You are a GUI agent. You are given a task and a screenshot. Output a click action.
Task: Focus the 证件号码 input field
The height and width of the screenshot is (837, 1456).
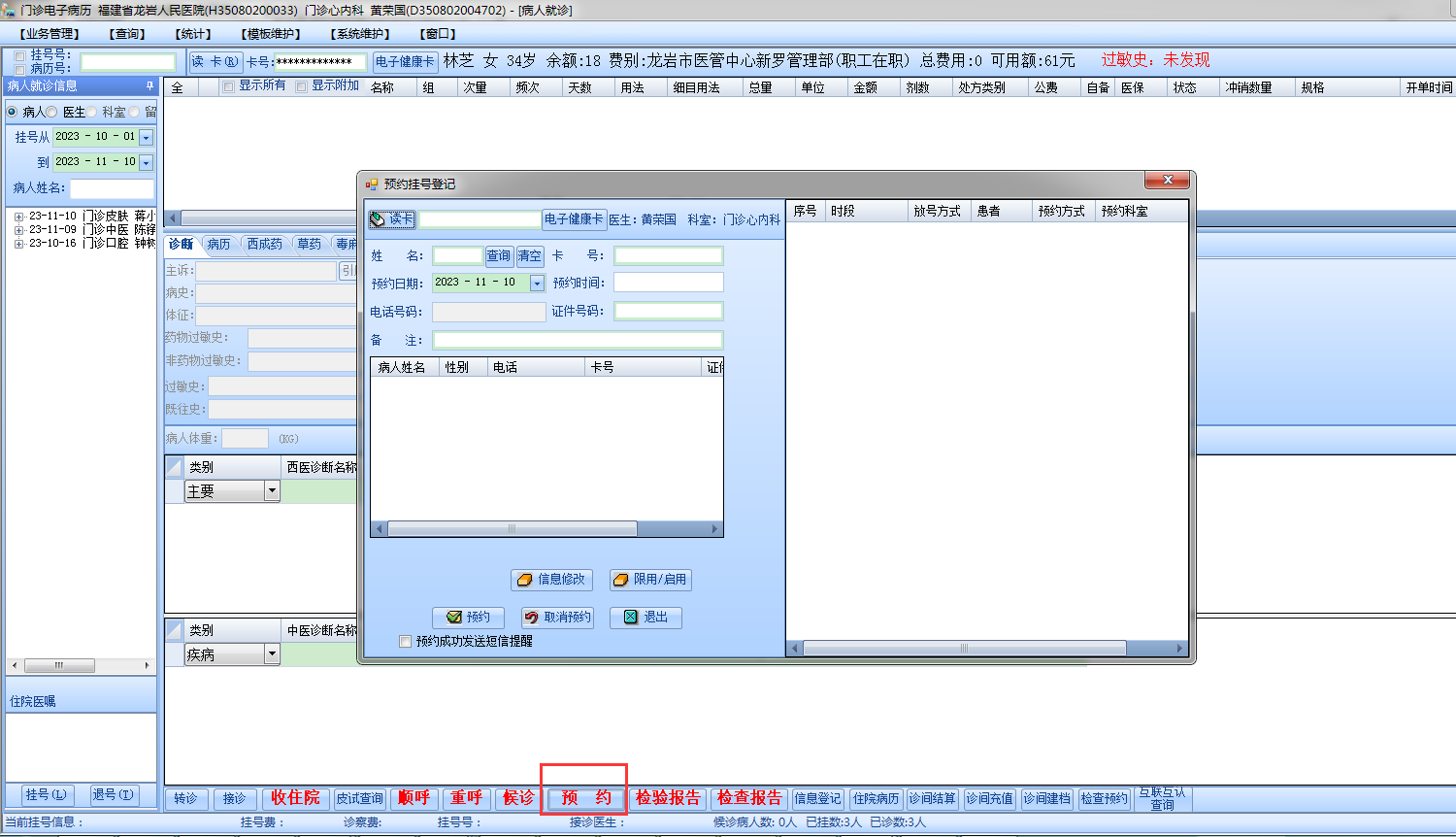click(x=669, y=312)
